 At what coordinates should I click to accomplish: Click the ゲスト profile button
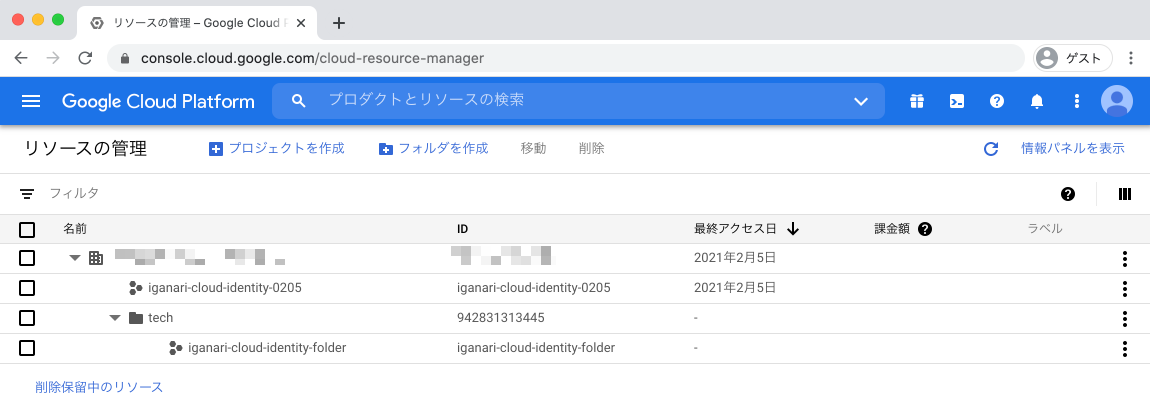pyautogui.click(x=1073, y=59)
